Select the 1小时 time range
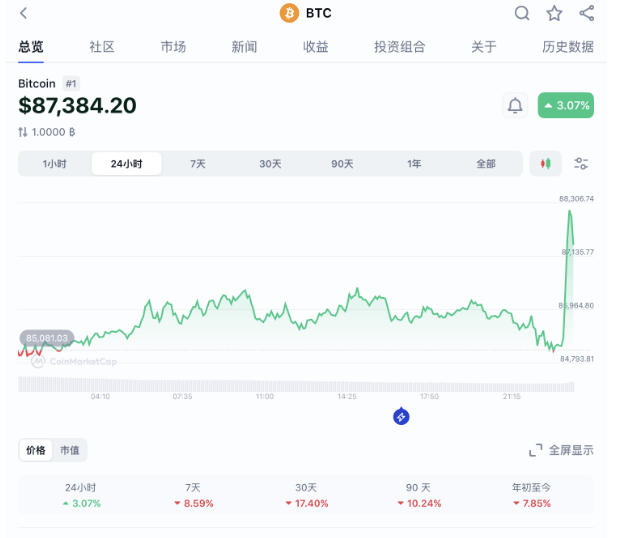The image size is (625, 538). [x=55, y=164]
